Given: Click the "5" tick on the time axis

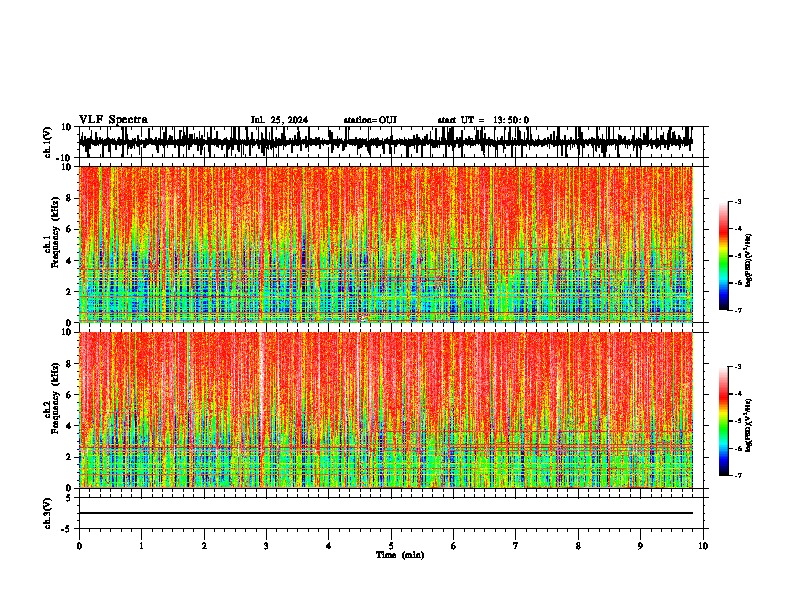Looking at the screenshot, I should click(x=391, y=546).
